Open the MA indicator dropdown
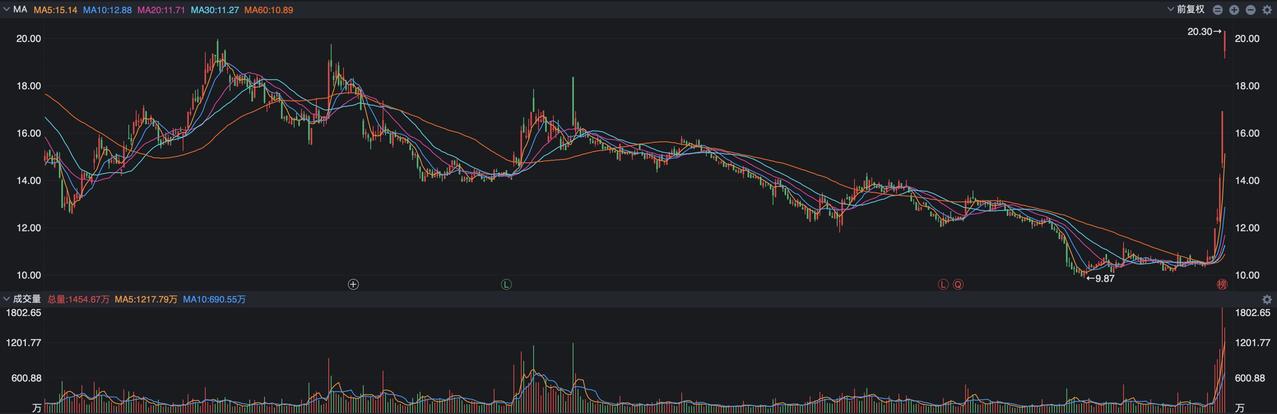 15,9
